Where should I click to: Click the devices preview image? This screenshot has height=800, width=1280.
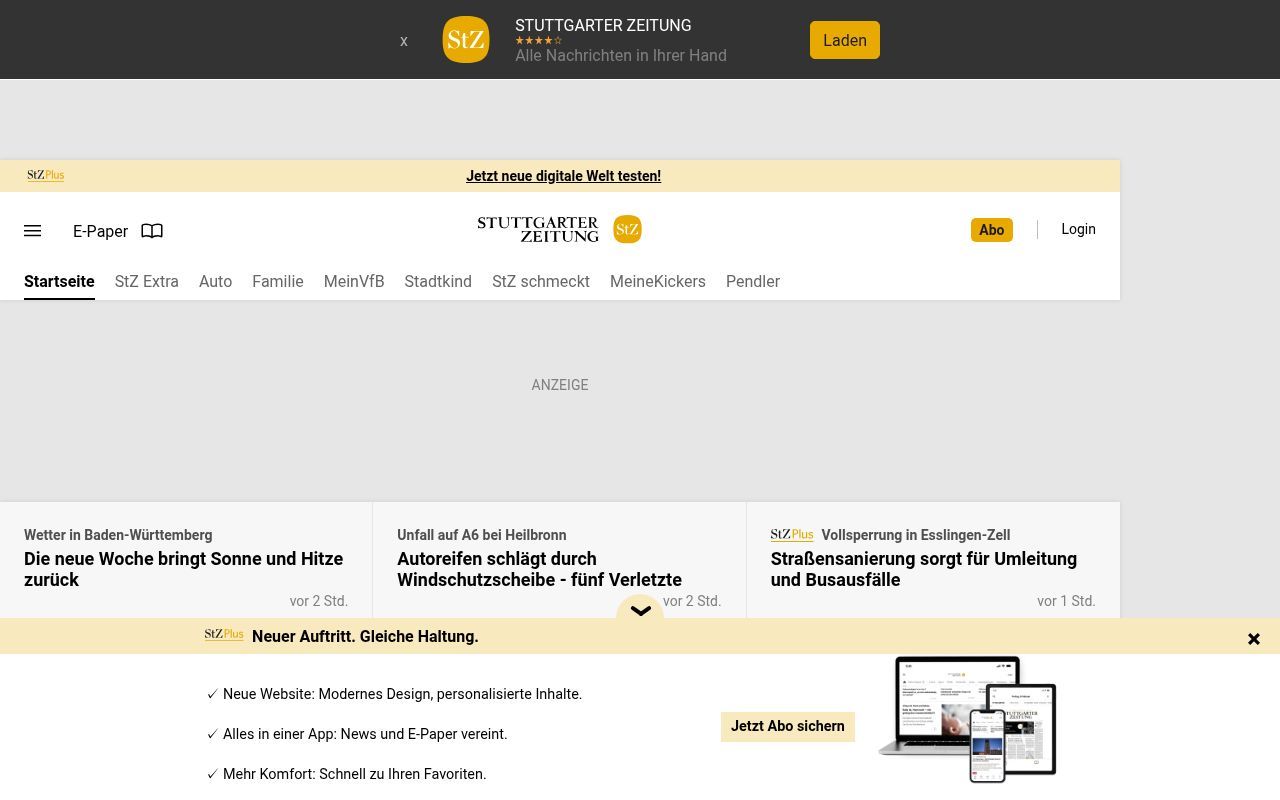[967, 719]
